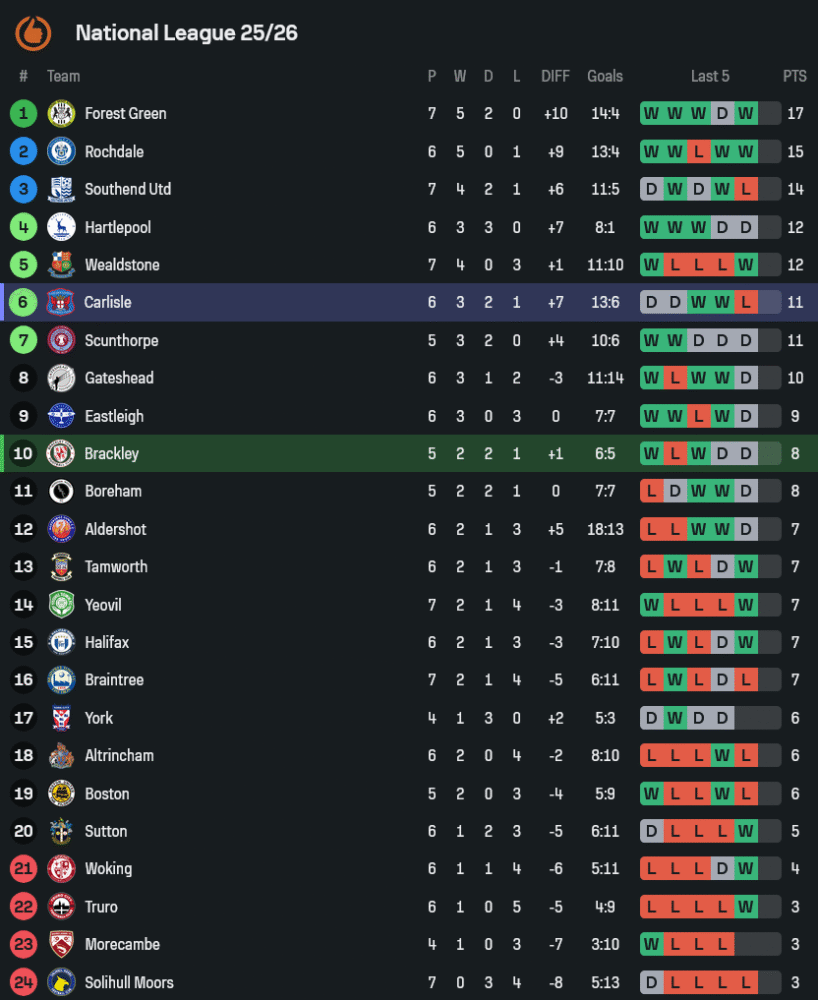Click the Solihull Moors club badge
This screenshot has width=818, height=1000.
(x=61, y=982)
